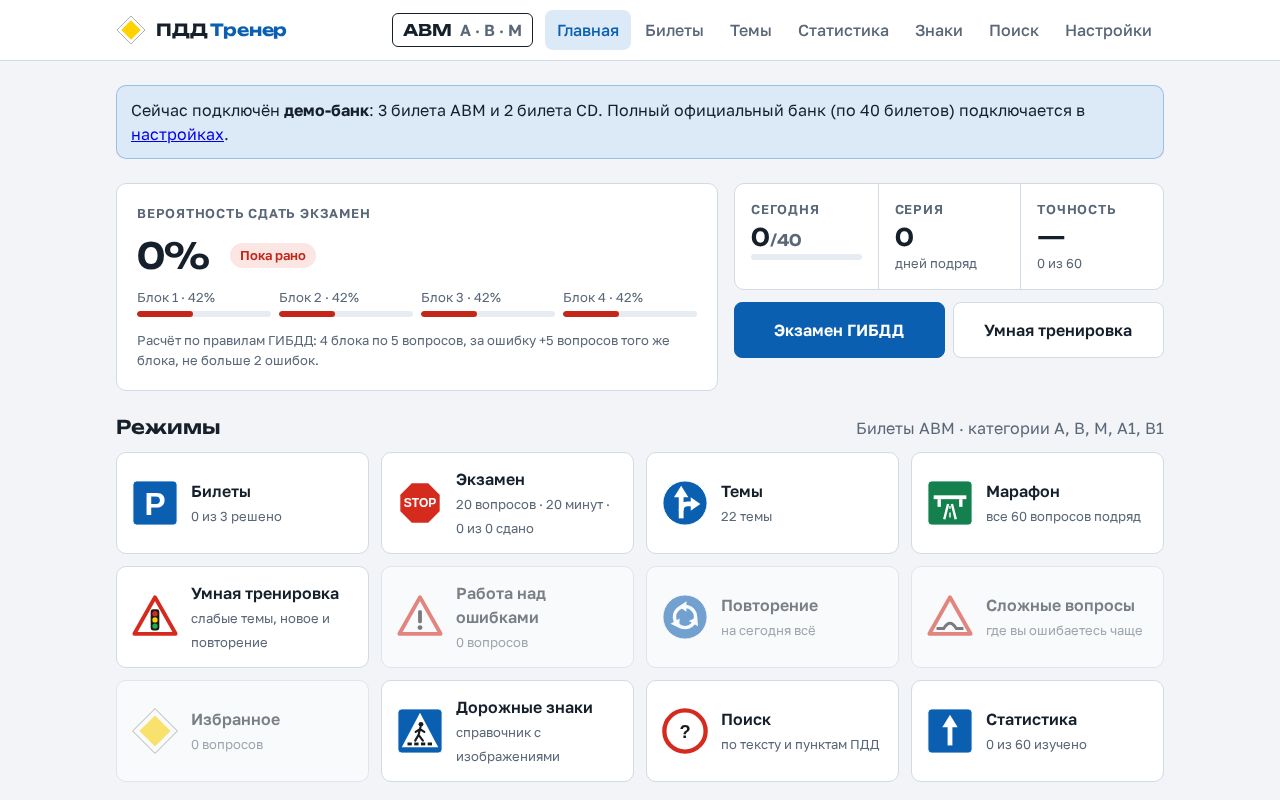Select the Темы blue arrow sign icon
Image resolution: width=1280 pixels, height=800 pixels.
point(685,503)
